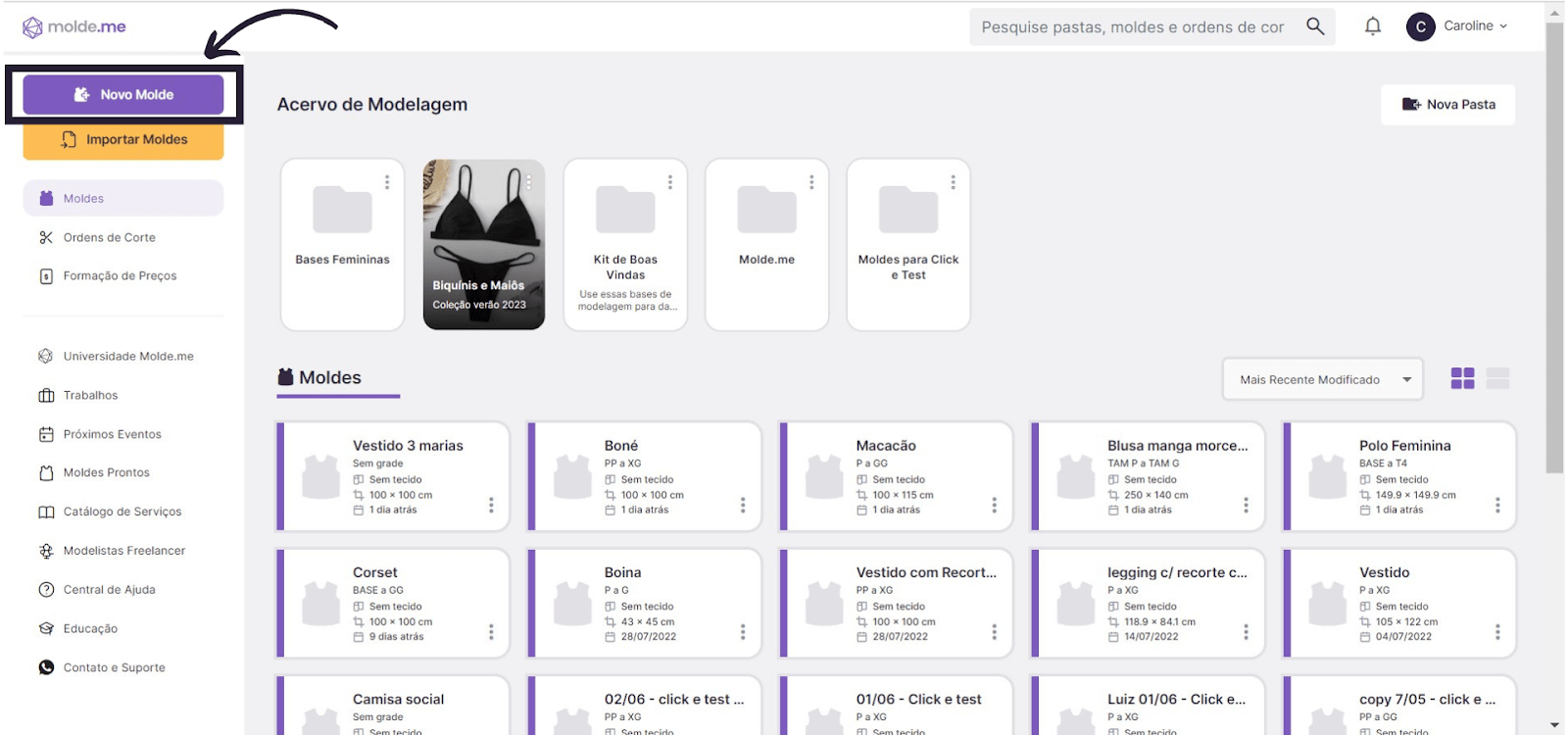
Task: Click the Educação graduation cap icon
Action: (46, 628)
